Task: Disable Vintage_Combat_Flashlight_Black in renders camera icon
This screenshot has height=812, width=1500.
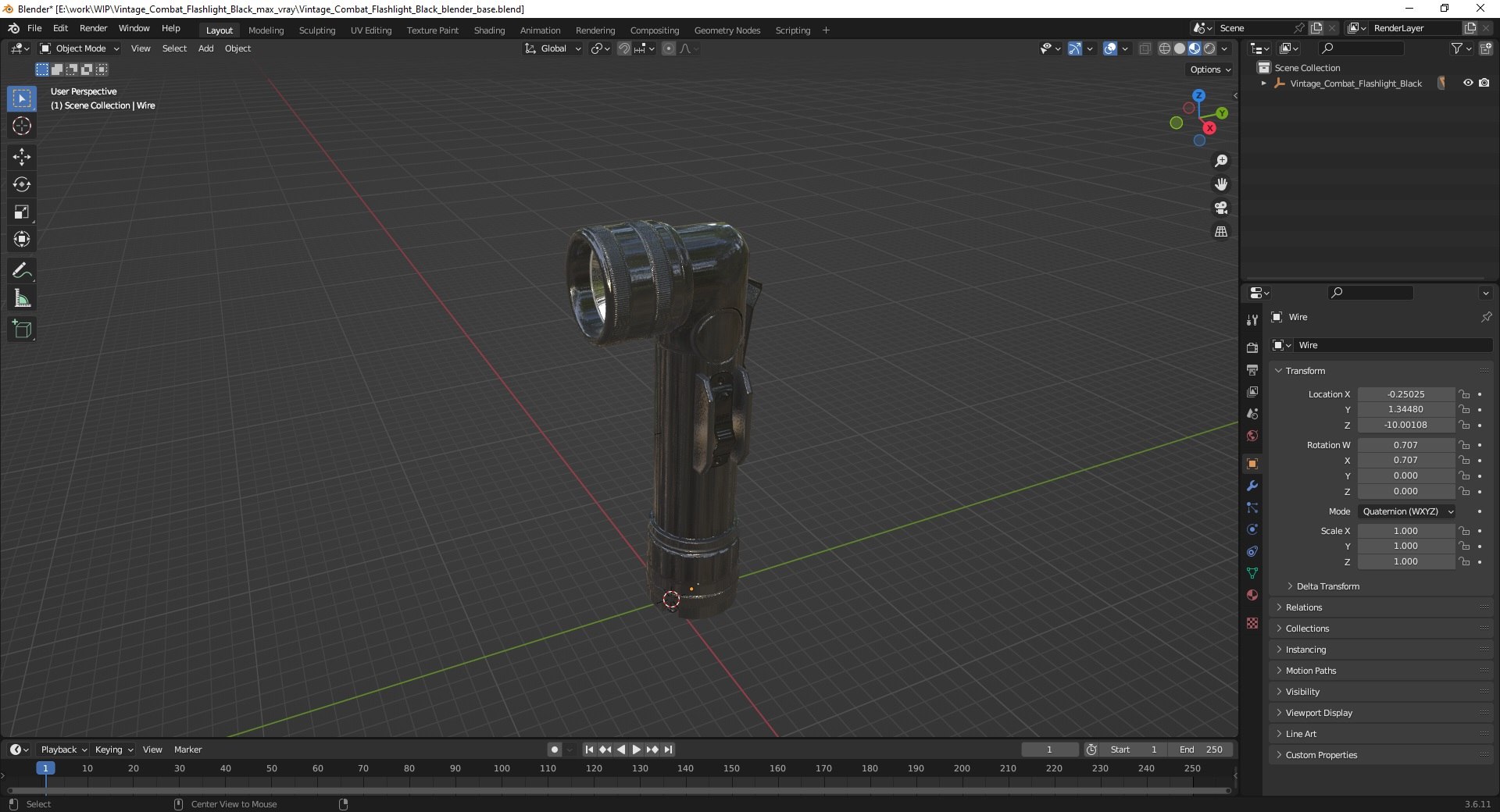Action: pos(1484,83)
